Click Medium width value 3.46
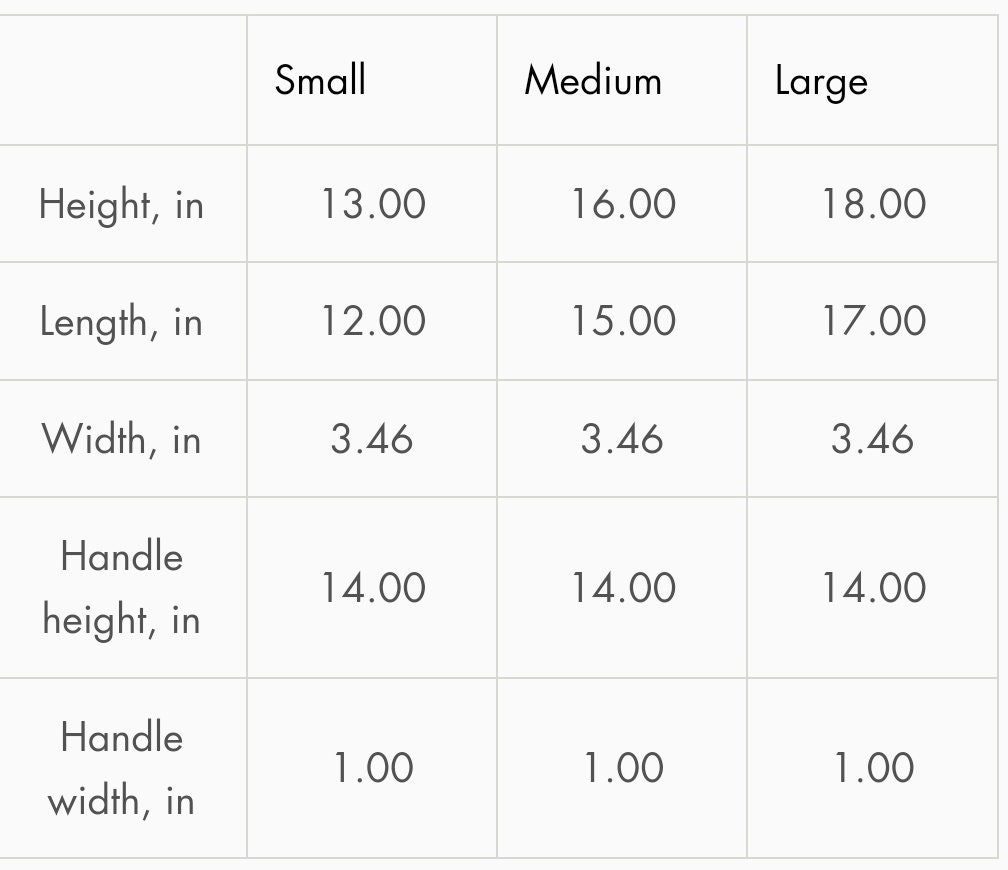Image resolution: width=1008 pixels, height=870 pixels. pos(622,439)
